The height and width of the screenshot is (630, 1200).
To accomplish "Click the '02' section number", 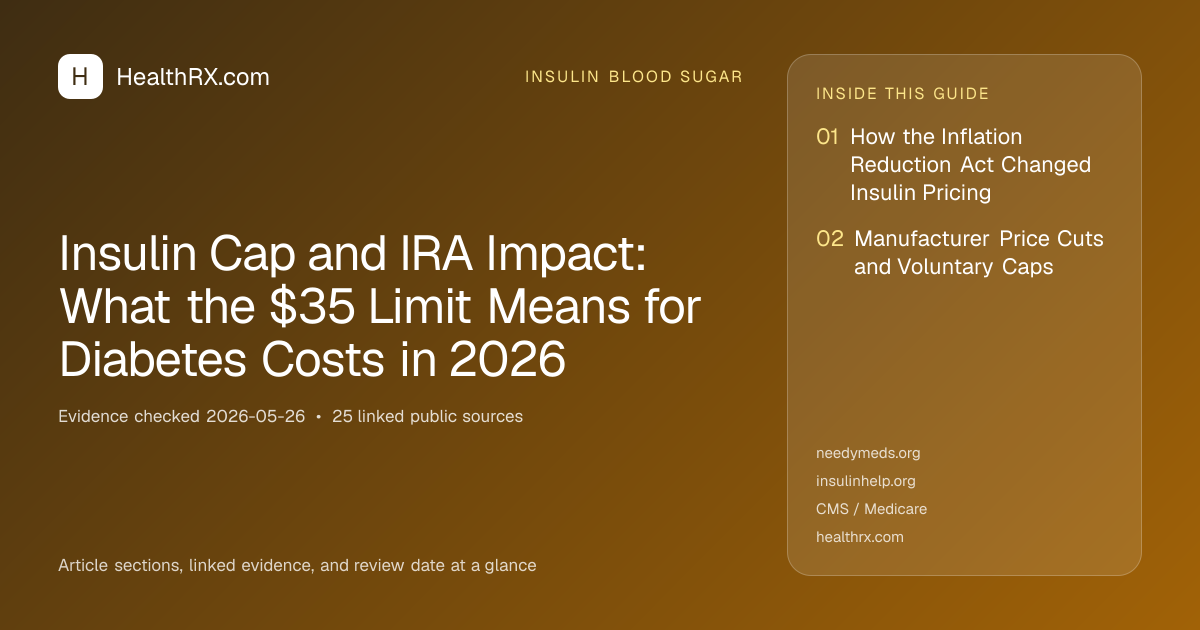I will [830, 239].
